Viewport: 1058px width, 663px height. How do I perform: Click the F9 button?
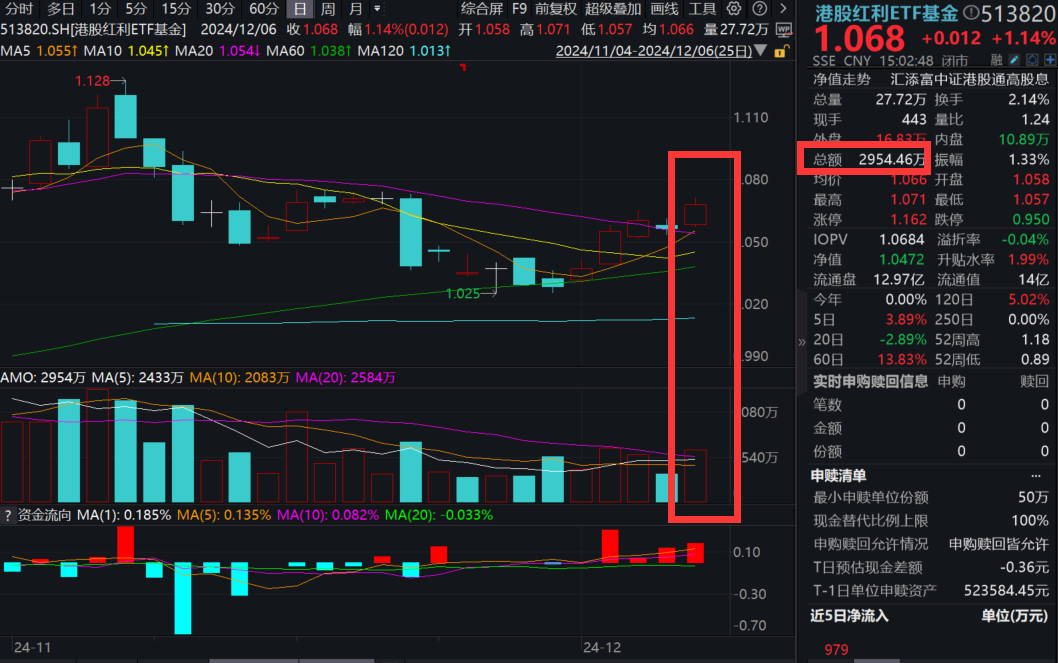pyautogui.click(x=519, y=9)
